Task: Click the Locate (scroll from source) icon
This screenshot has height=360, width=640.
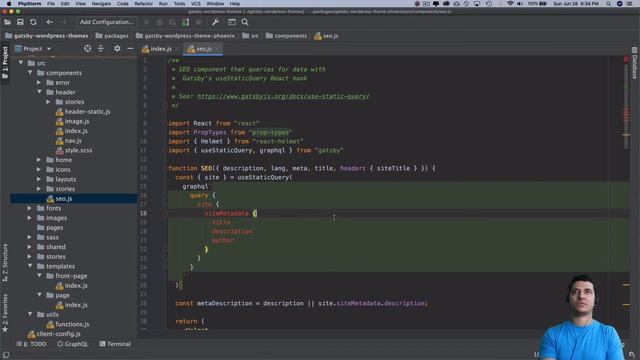Action: click(x=87, y=49)
